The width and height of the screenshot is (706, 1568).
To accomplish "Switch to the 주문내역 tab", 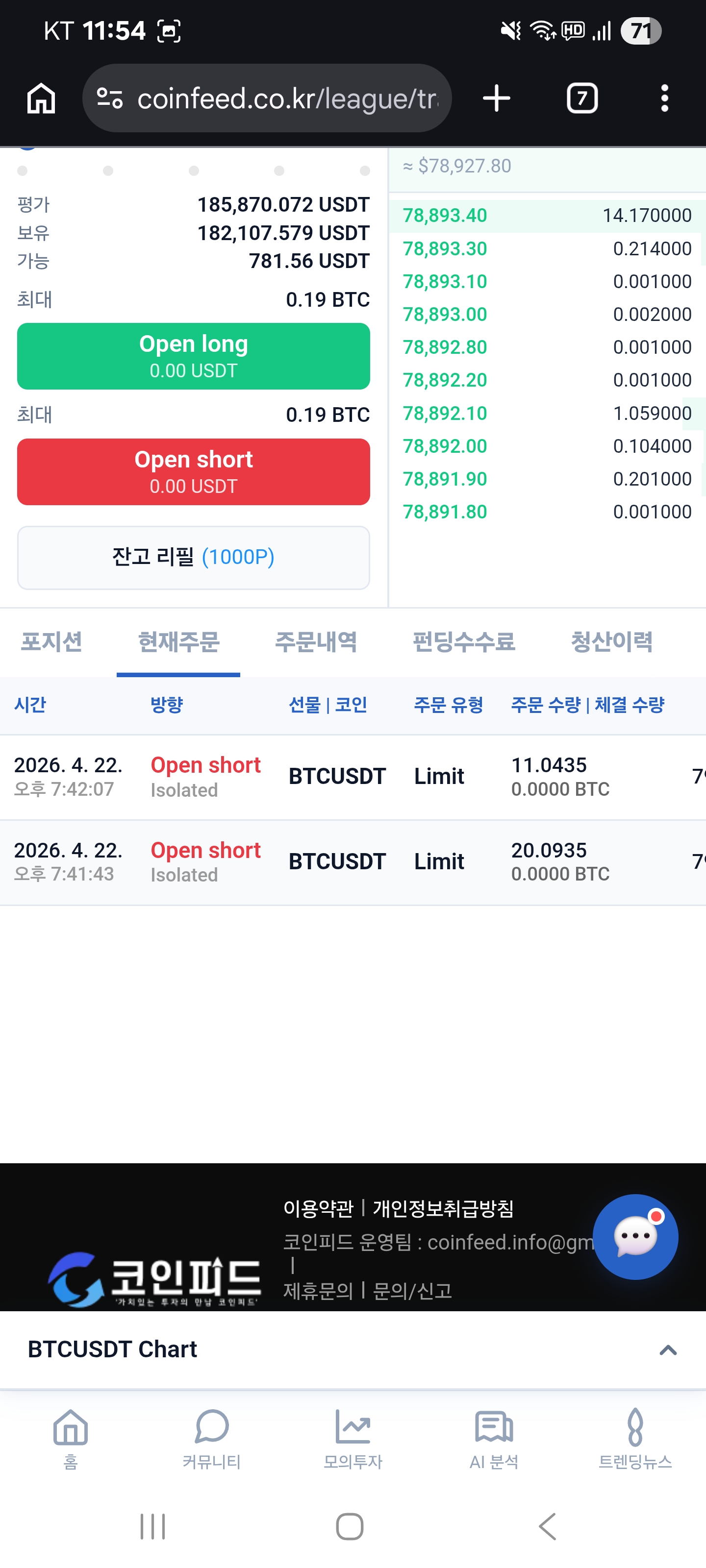I will (x=316, y=641).
